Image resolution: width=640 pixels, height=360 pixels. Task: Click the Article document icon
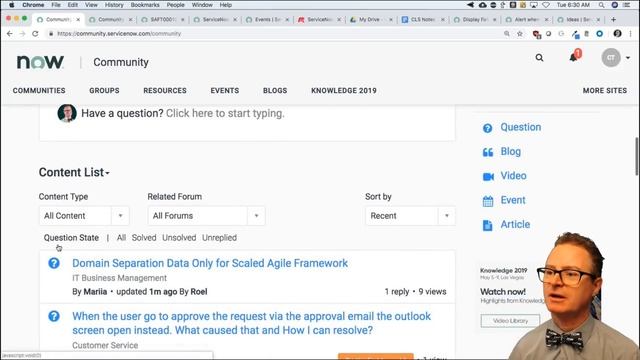(487, 225)
